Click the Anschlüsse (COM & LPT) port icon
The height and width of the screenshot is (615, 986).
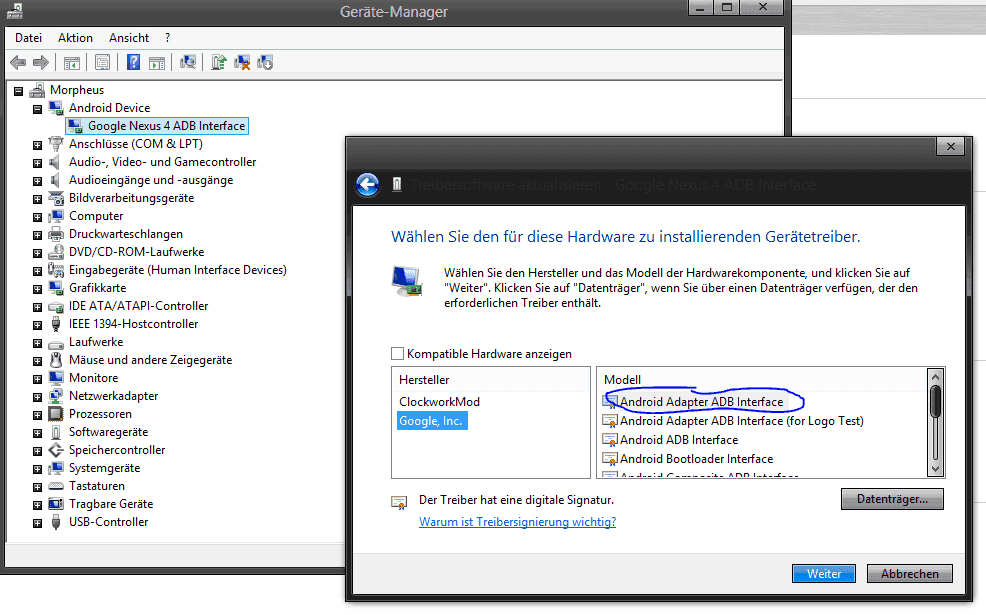point(56,144)
